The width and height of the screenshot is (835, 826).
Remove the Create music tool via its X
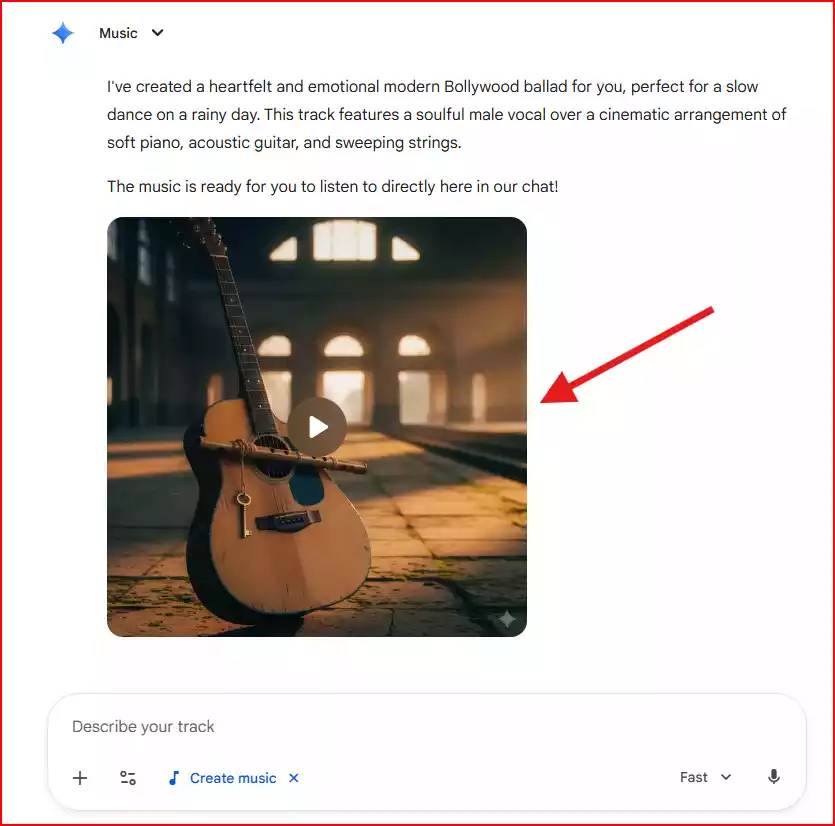(x=293, y=777)
